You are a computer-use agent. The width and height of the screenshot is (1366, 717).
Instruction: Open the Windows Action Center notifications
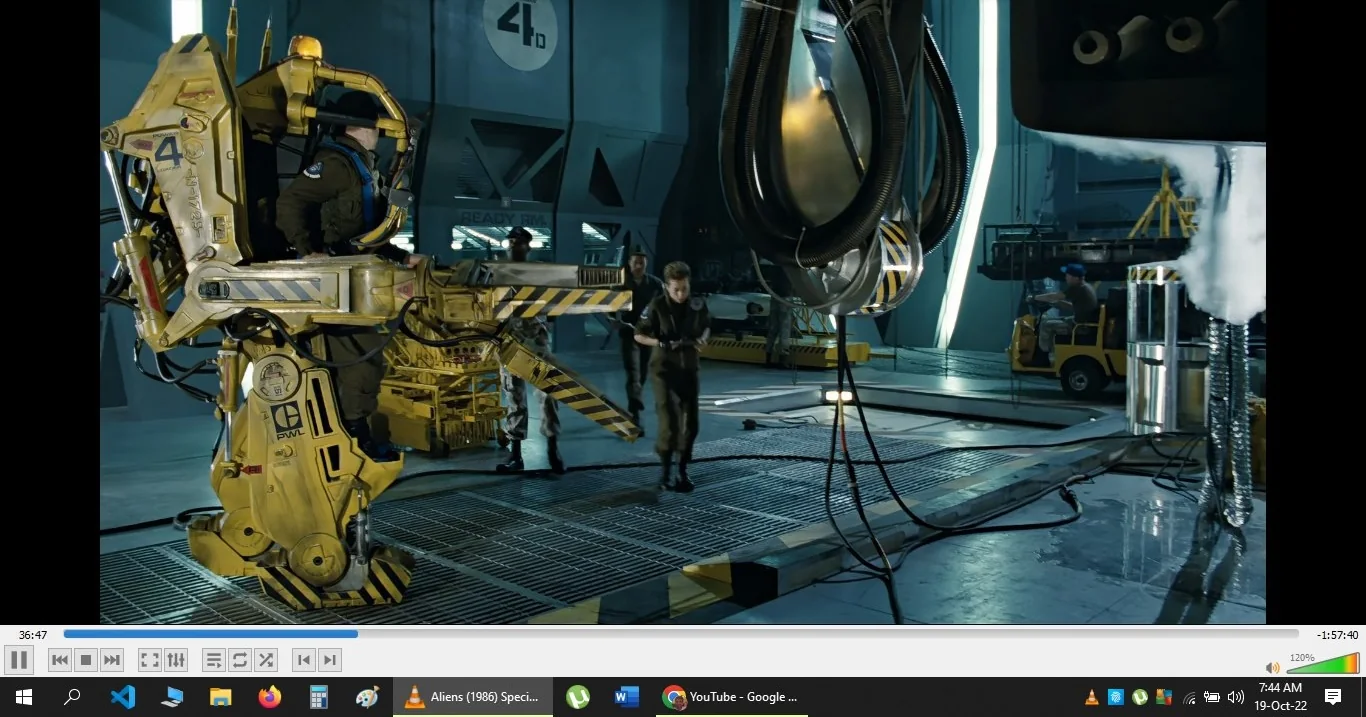[x=1333, y=697]
